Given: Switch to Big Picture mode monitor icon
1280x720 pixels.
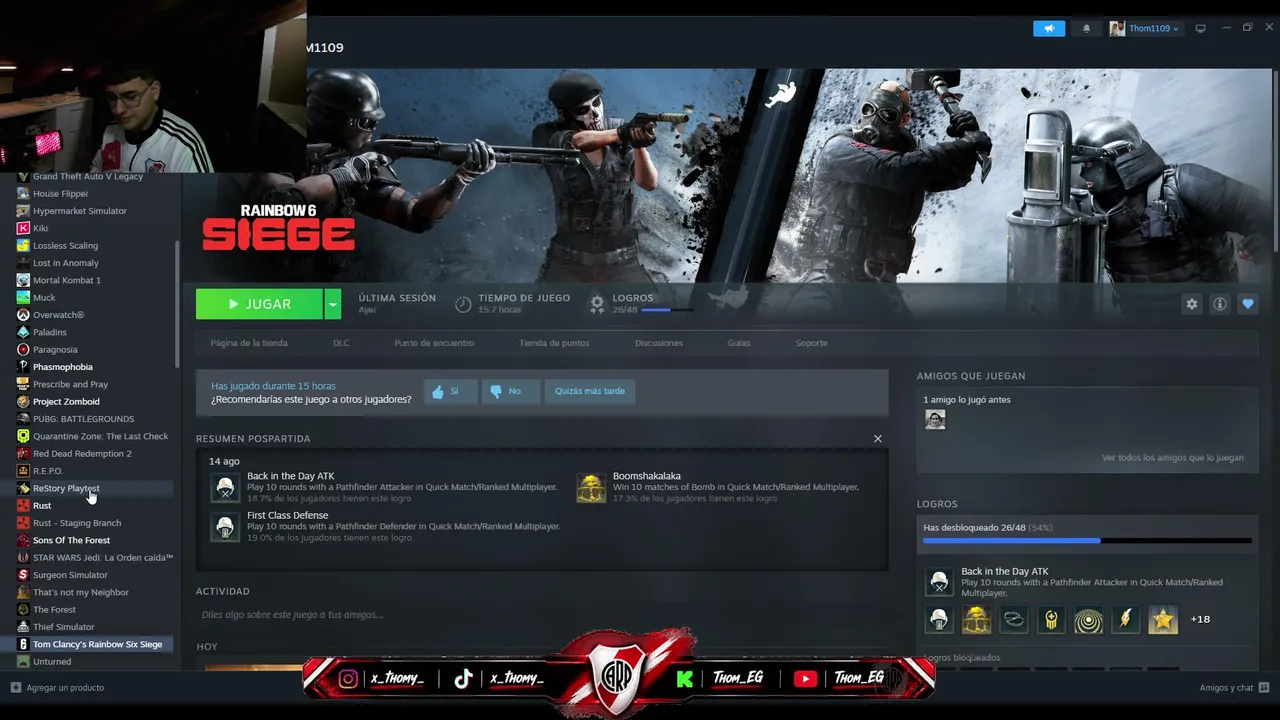Looking at the screenshot, I should (x=1201, y=29).
